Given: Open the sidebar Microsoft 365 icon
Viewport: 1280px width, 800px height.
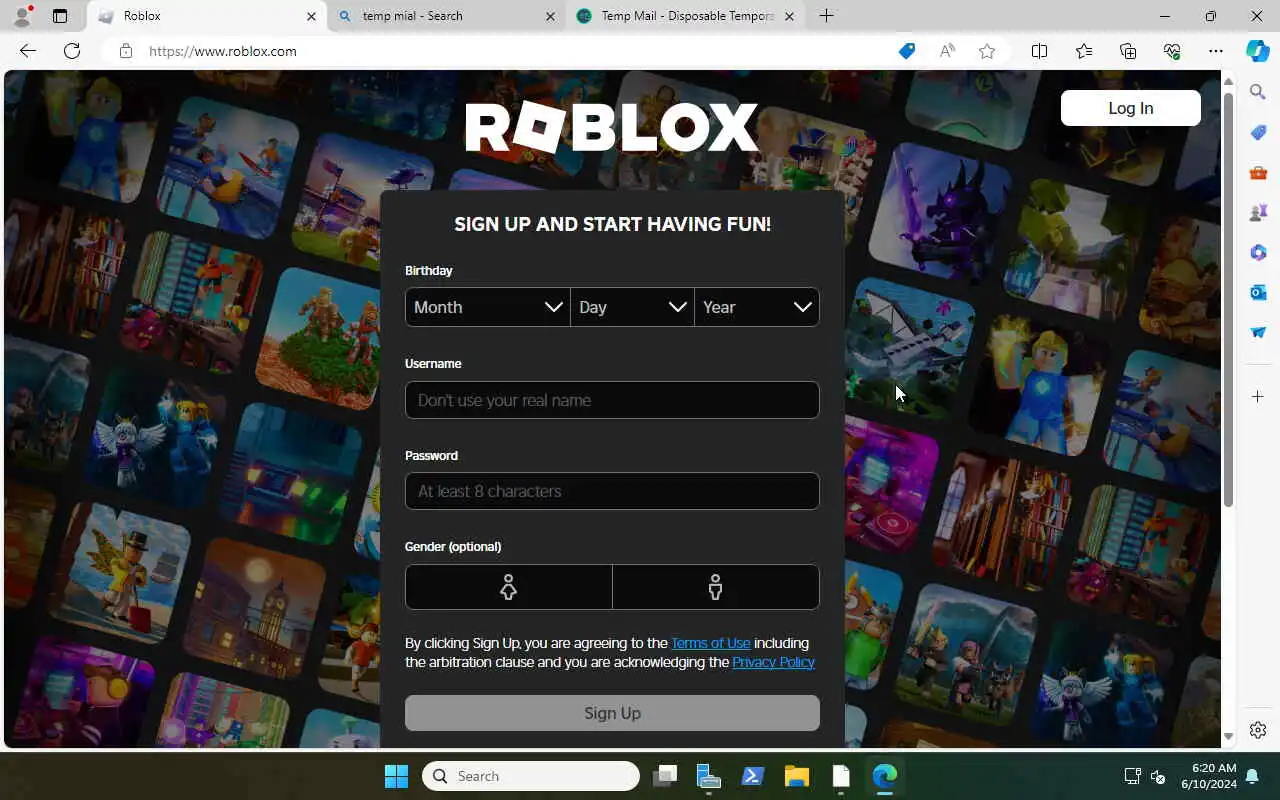Looking at the screenshot, I should [1258, 252].
